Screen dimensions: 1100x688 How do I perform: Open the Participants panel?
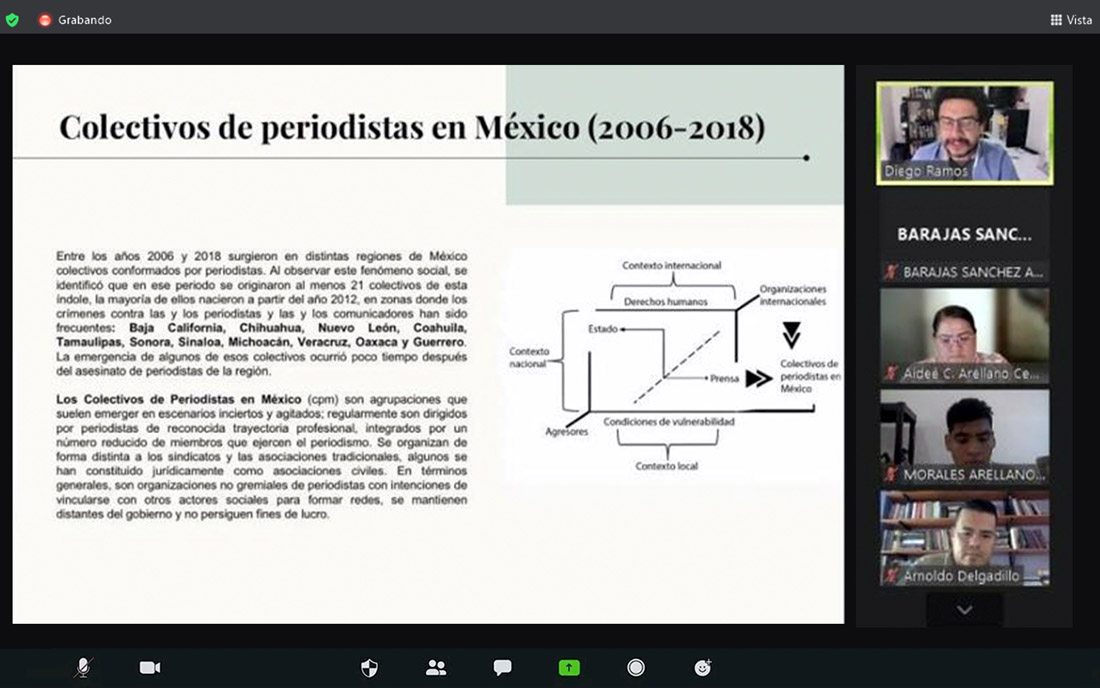[x=436, y=668]
